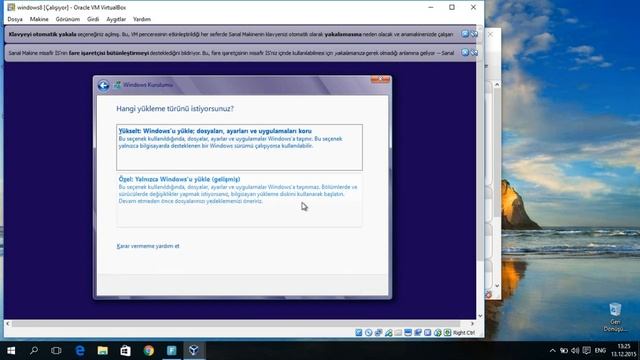Click the scroll down arrow in background window

click(497, 286)
